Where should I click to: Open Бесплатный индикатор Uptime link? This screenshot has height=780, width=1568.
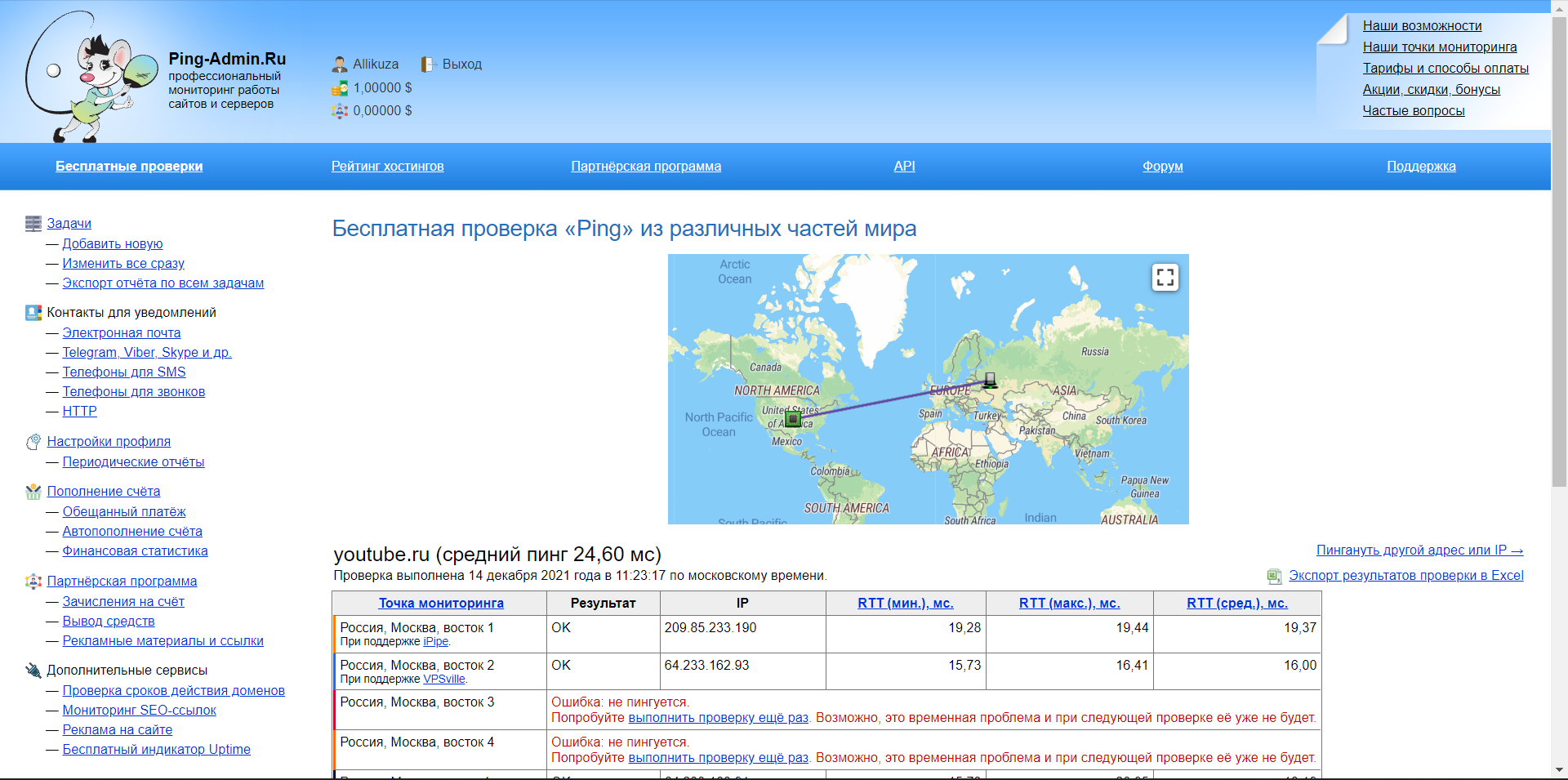click(x=157, y=750)
